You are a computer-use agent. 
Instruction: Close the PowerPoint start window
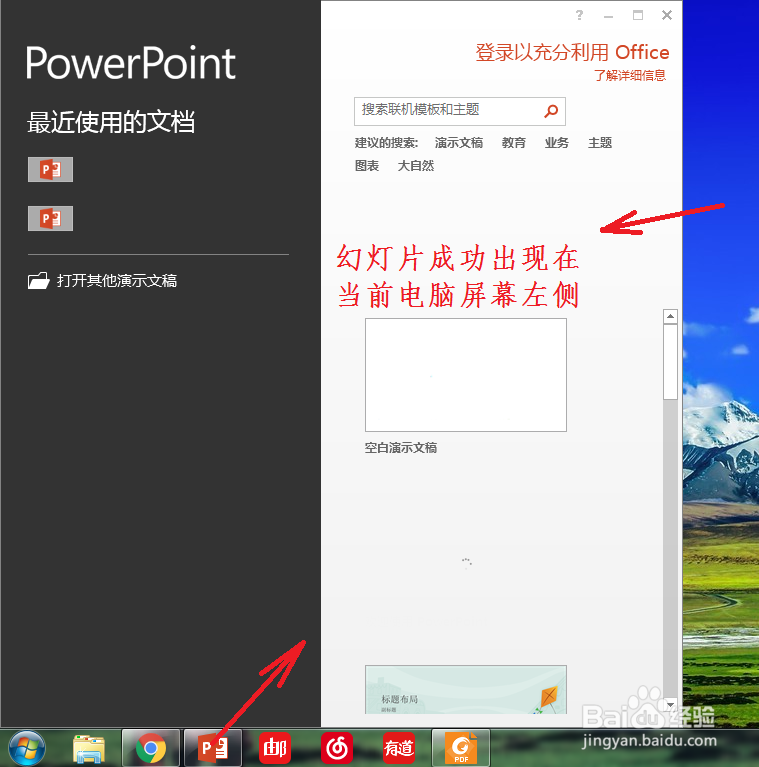pyautogui.click(x=667, y=15)
